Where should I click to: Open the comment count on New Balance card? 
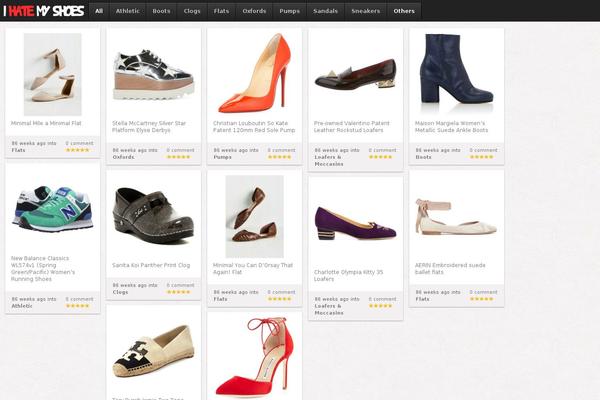tap(79, 299)
